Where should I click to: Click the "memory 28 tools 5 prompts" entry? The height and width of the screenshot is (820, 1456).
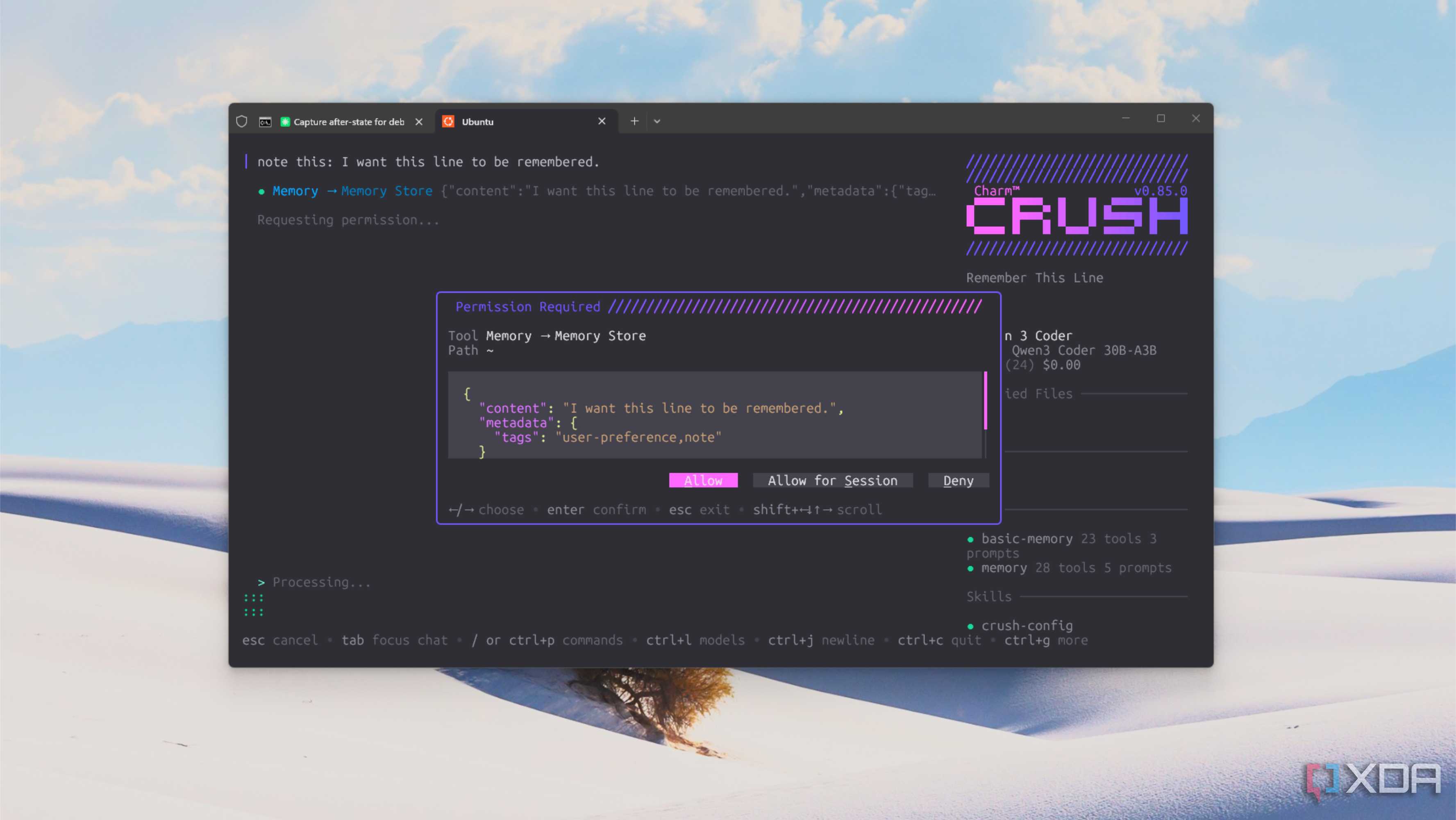click(1076, 568)
